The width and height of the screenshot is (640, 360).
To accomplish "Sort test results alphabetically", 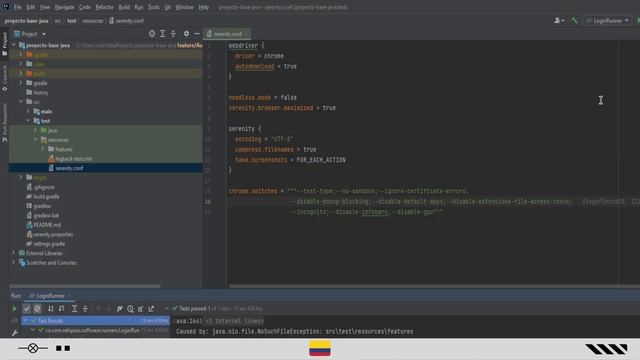I will tap(51, 309).
